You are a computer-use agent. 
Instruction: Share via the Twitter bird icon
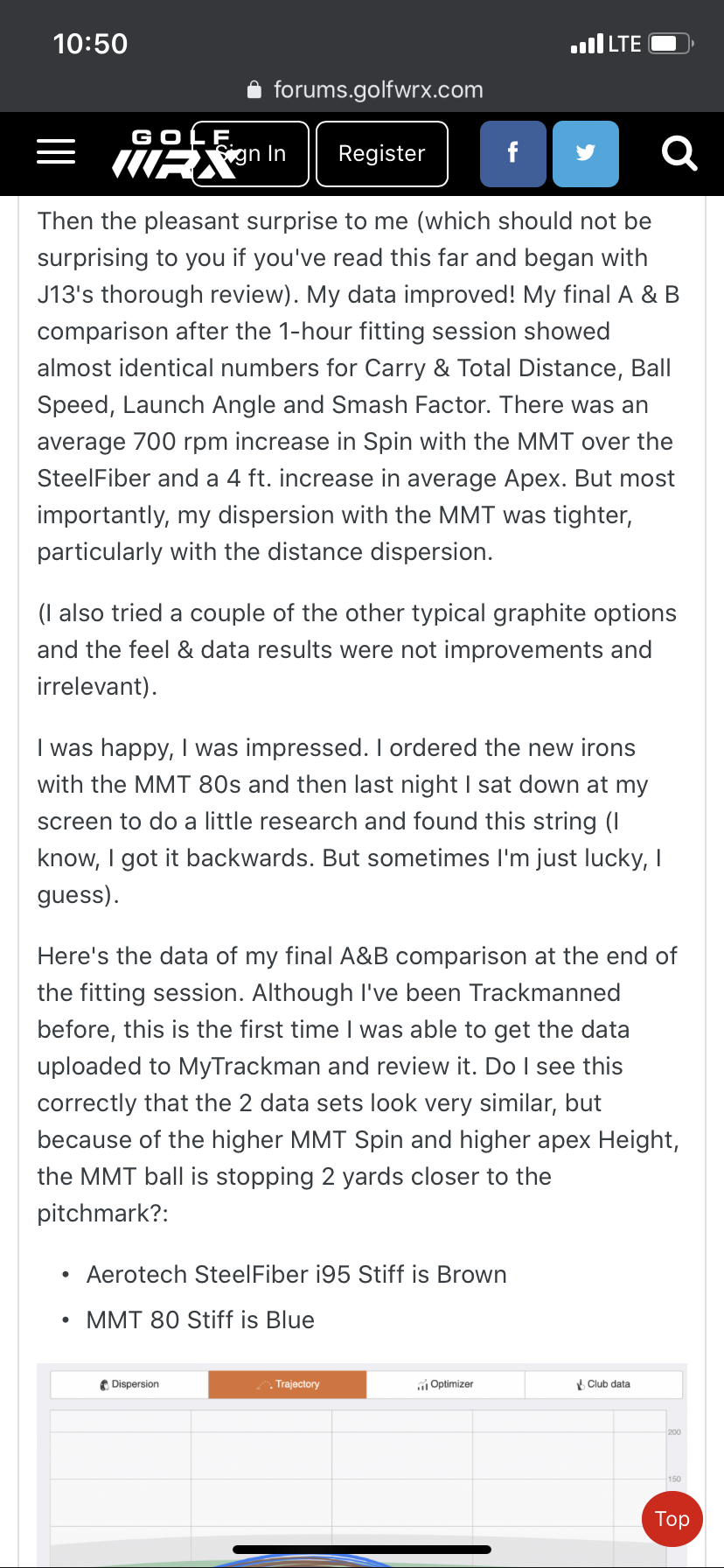586,154
